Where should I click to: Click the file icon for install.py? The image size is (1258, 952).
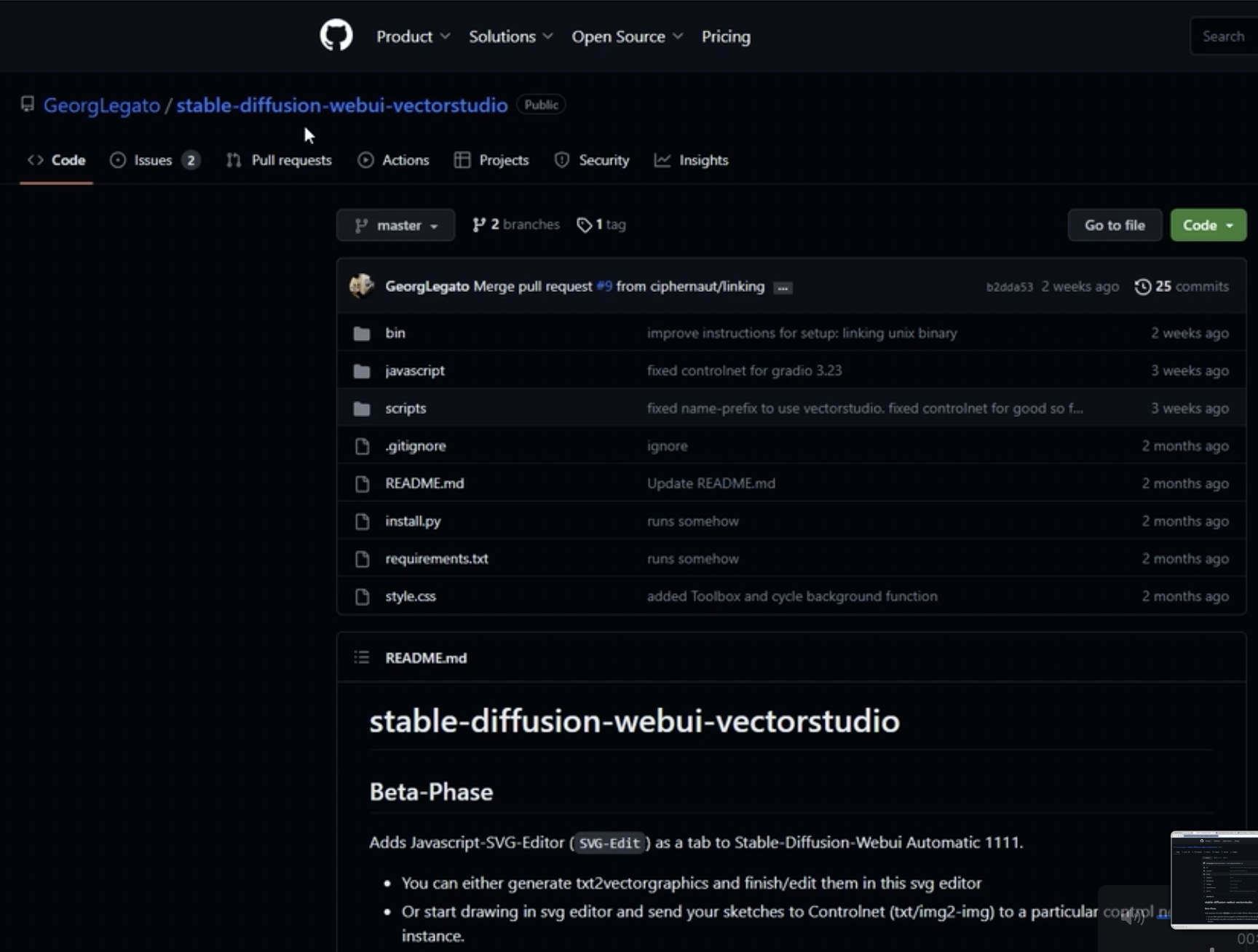pyautogui.click(x=362, y=522)
